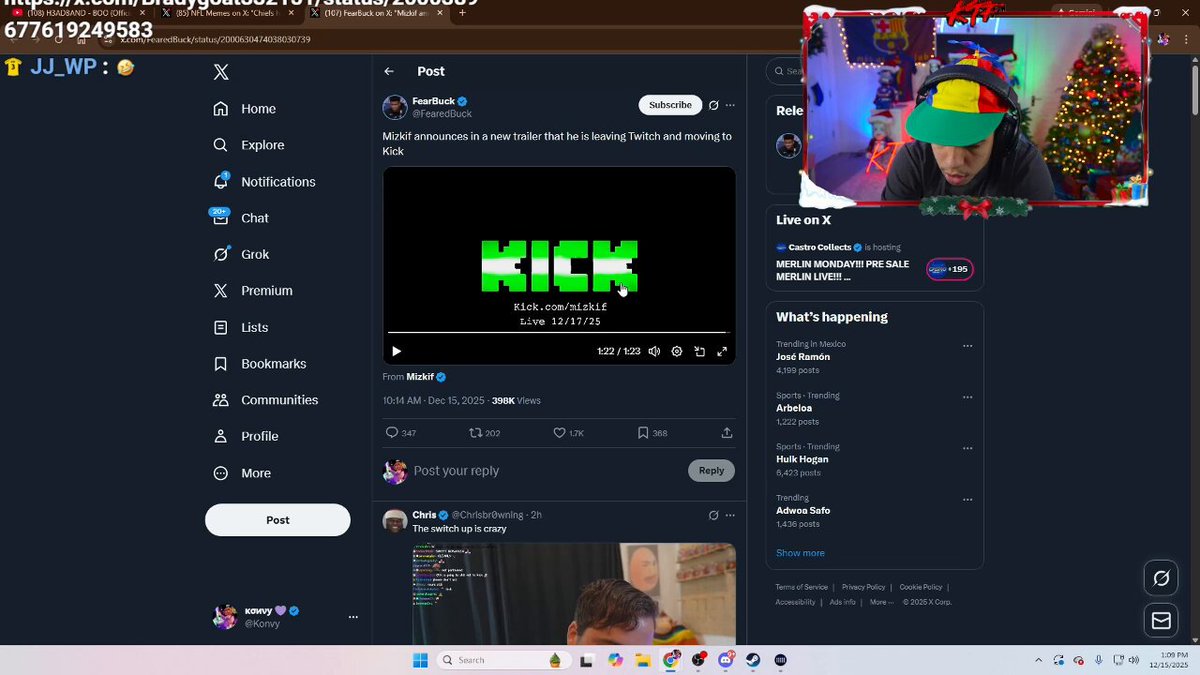Open Profile in the sidebar
This screenshot has width=1200, height=675.
[x=246, y=436]
